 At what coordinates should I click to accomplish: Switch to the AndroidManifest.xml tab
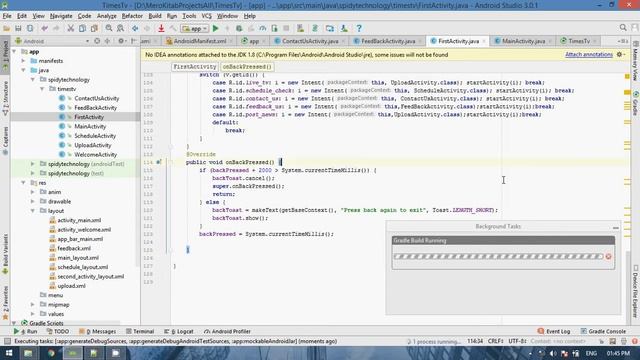[x=200, y=41]
